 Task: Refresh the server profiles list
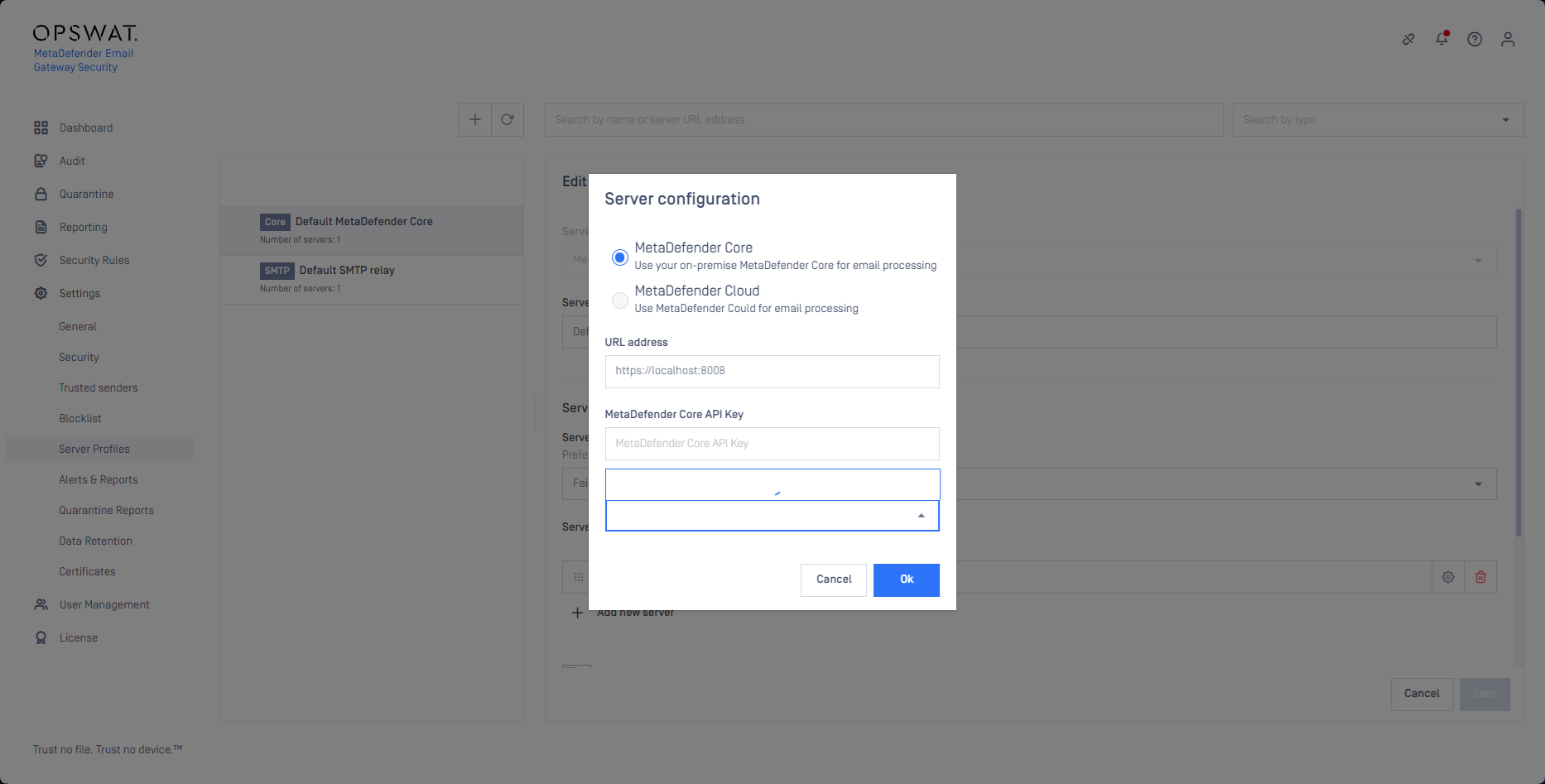tap(508, 120)
